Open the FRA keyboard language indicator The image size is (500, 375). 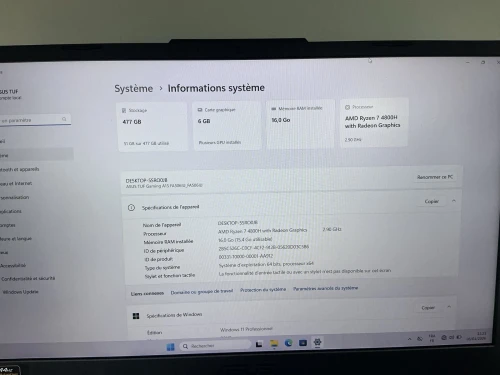coord(432,338)
